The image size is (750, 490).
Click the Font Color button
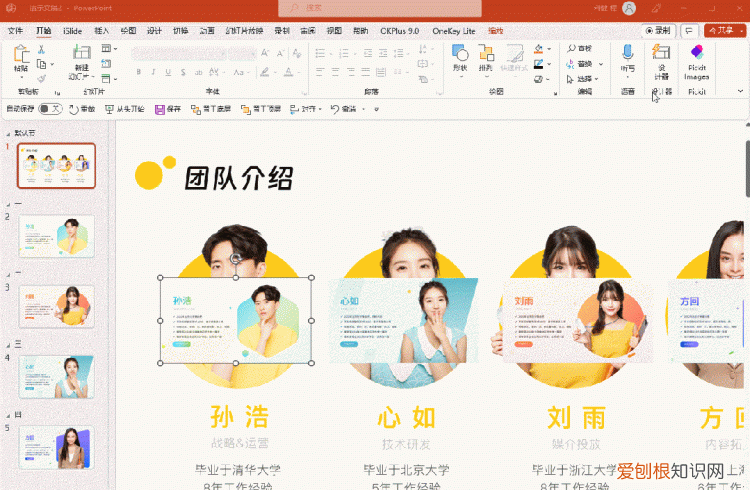pos(288,72)
